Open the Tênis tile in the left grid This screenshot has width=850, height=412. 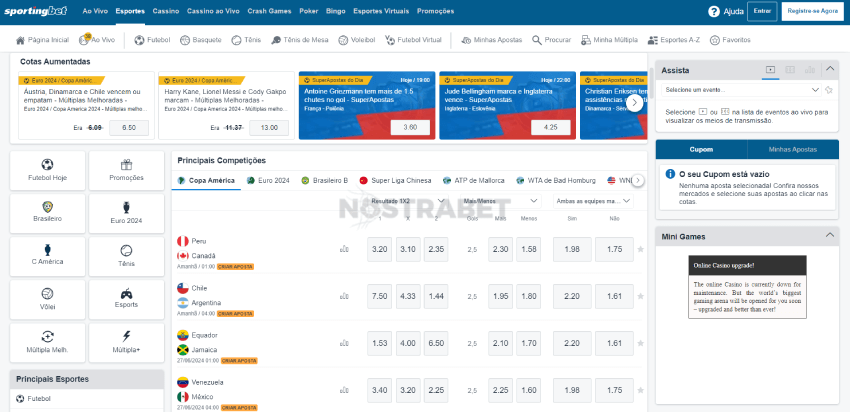click(x=126, y=256)
